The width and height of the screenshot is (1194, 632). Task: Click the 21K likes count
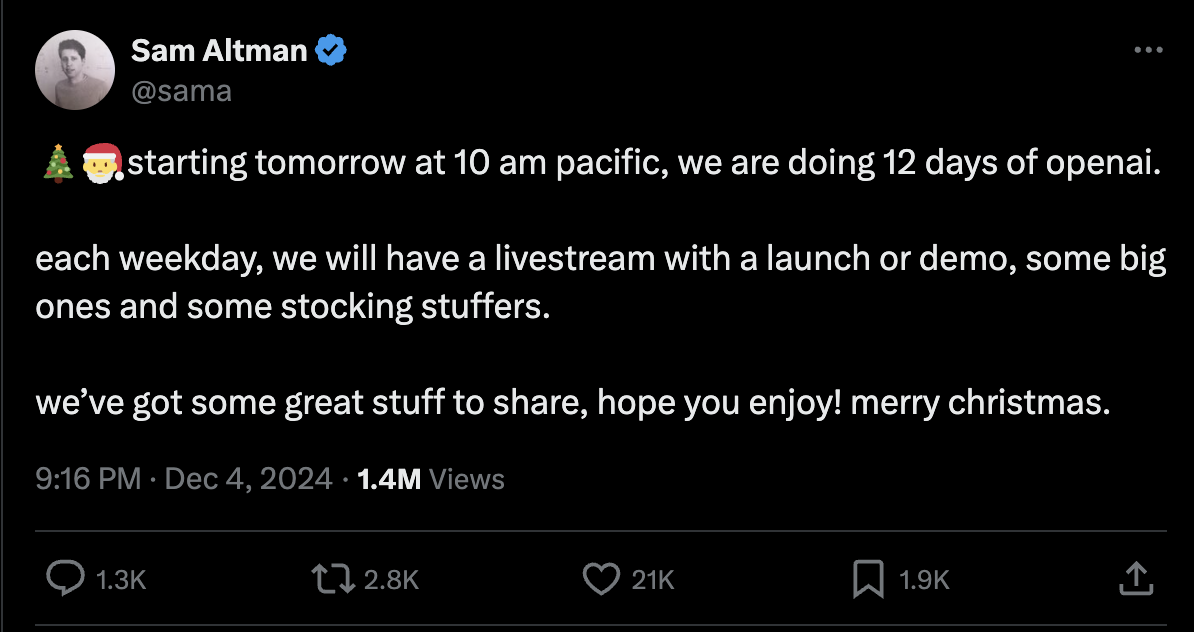click(653, 579)
